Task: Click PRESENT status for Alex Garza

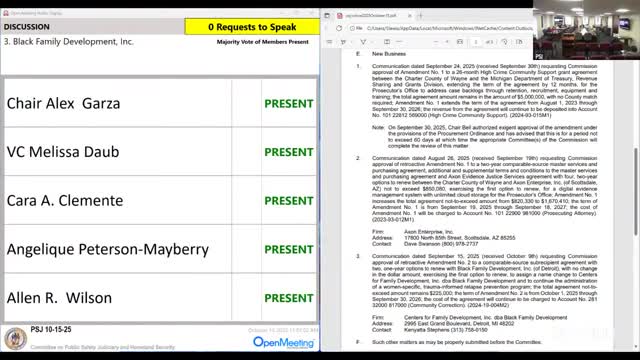Action: coord(289,104)
